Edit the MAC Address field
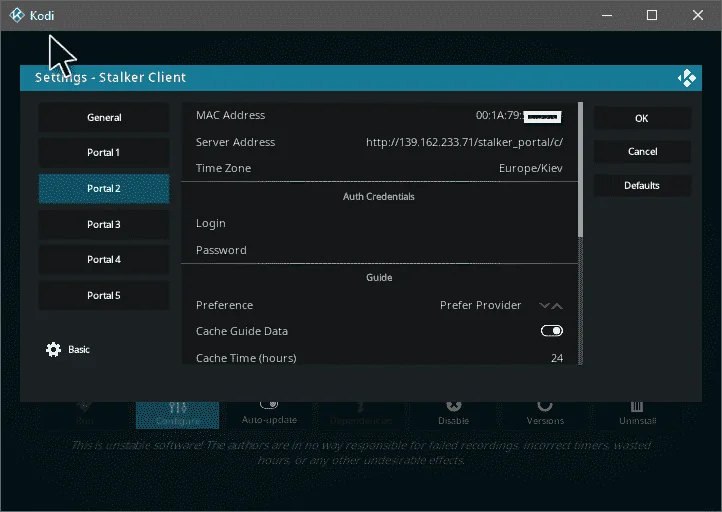 (x=379, y=115)
